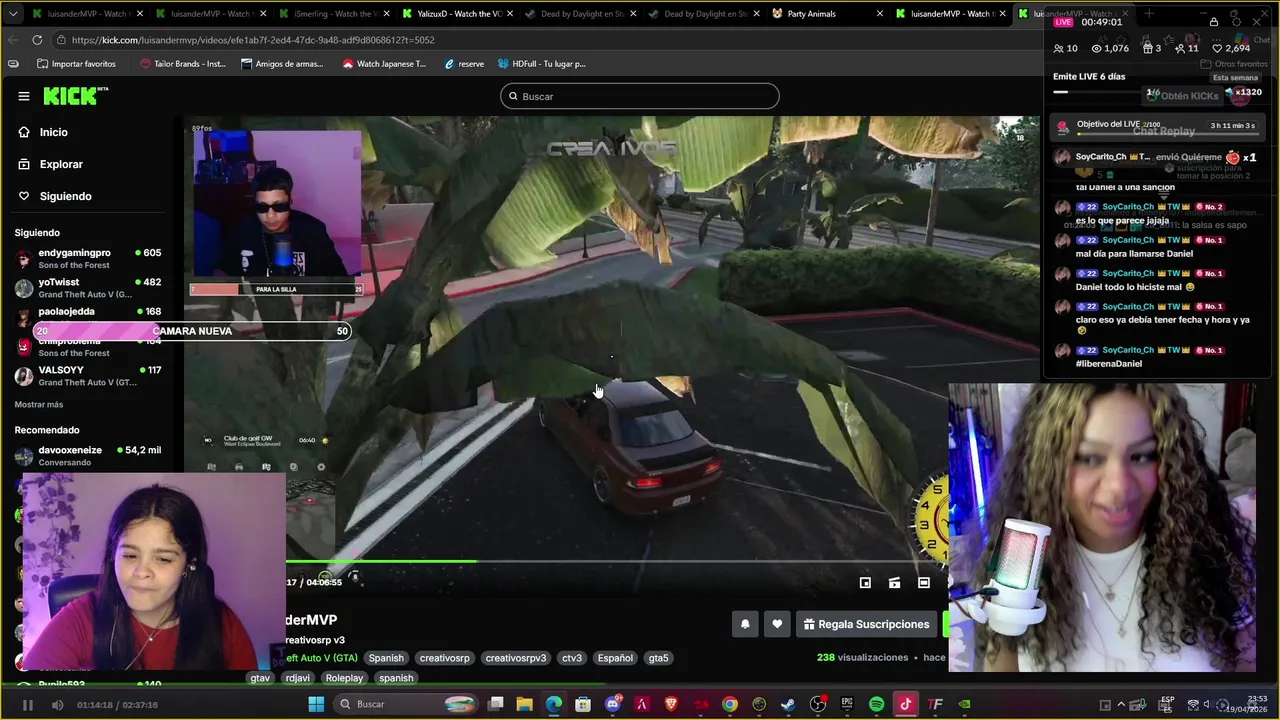Click the heart follow button
The height and width of the screenshot is (720, 1280).
(x=777, y=624)
